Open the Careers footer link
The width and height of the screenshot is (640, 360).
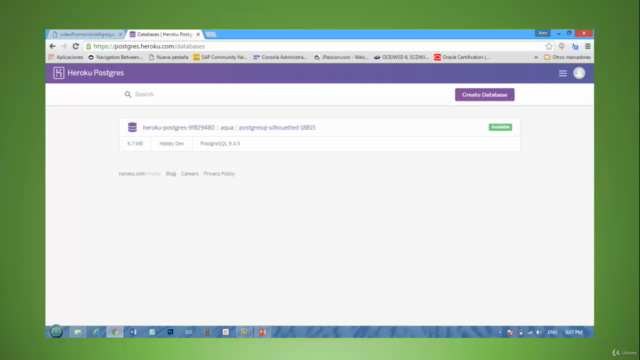click(190, 173)
